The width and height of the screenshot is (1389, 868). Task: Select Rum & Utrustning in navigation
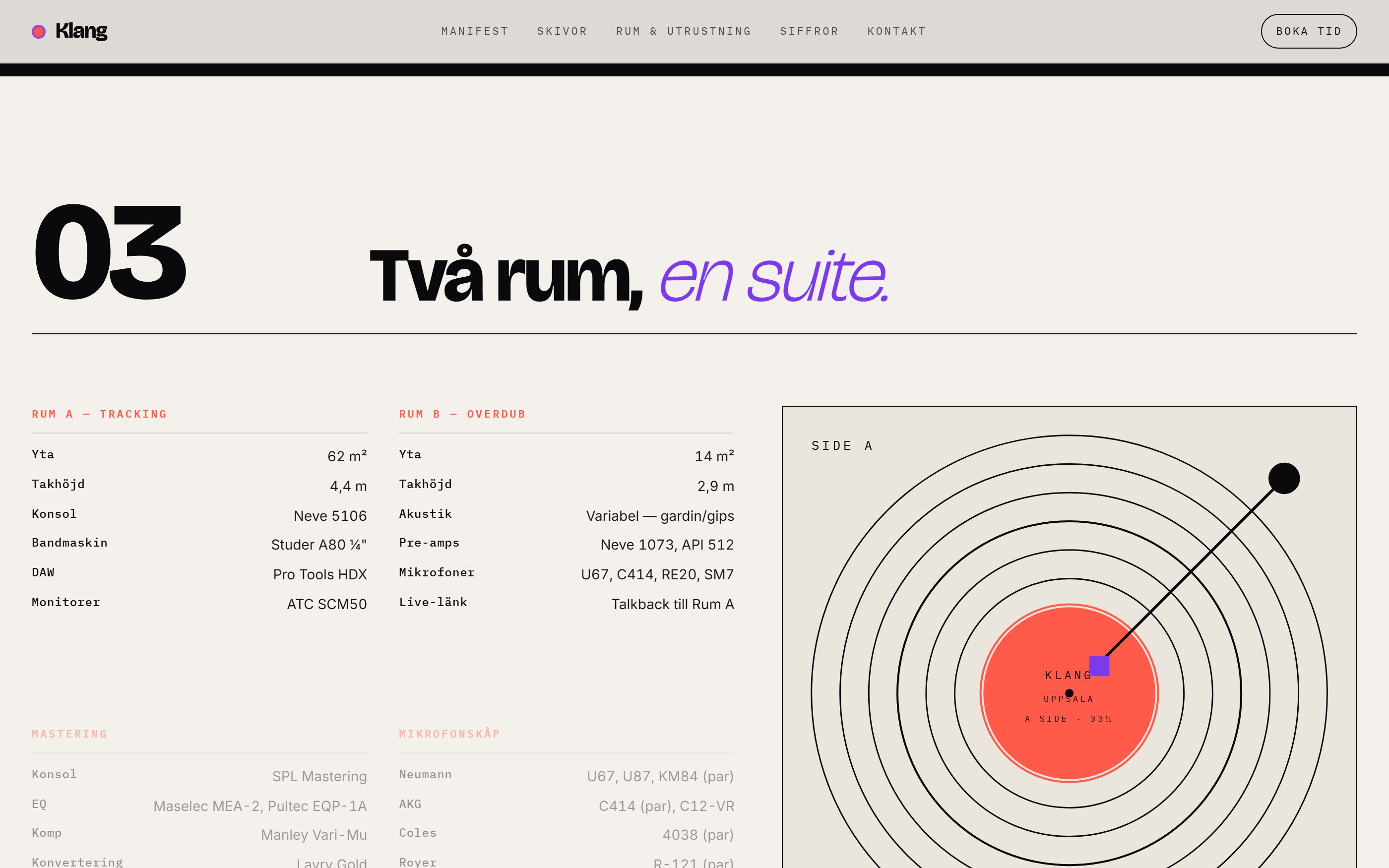pos(684,31)
